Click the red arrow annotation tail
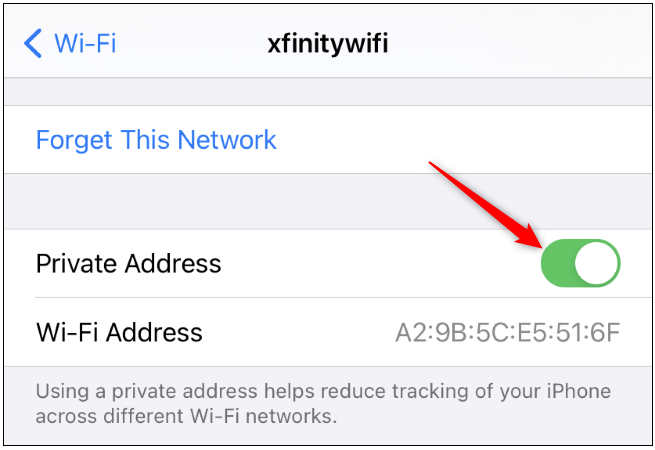This screenshot has width=655, height=450. (439, 168)
